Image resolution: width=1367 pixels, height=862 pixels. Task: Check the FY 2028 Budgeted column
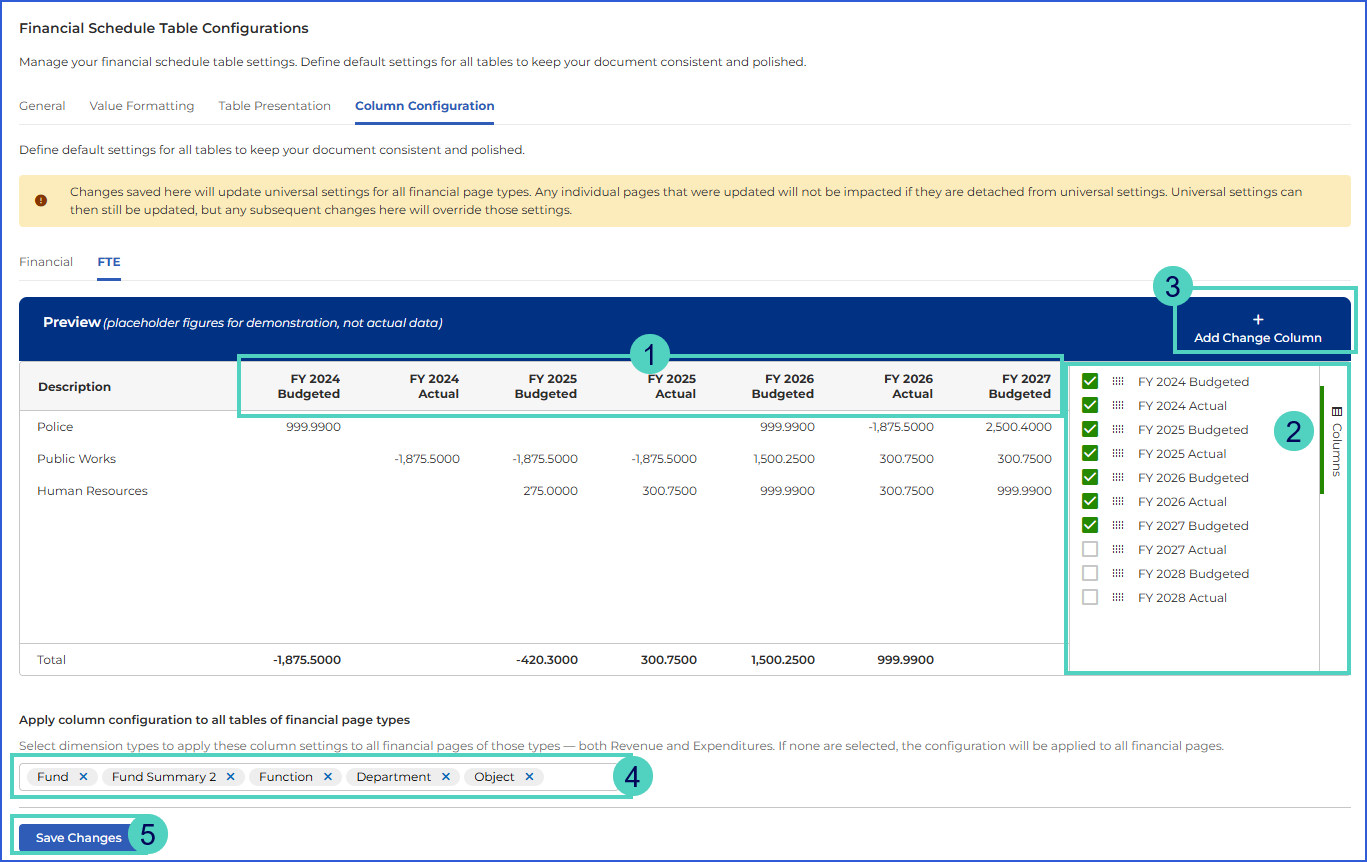point(1090,574)
